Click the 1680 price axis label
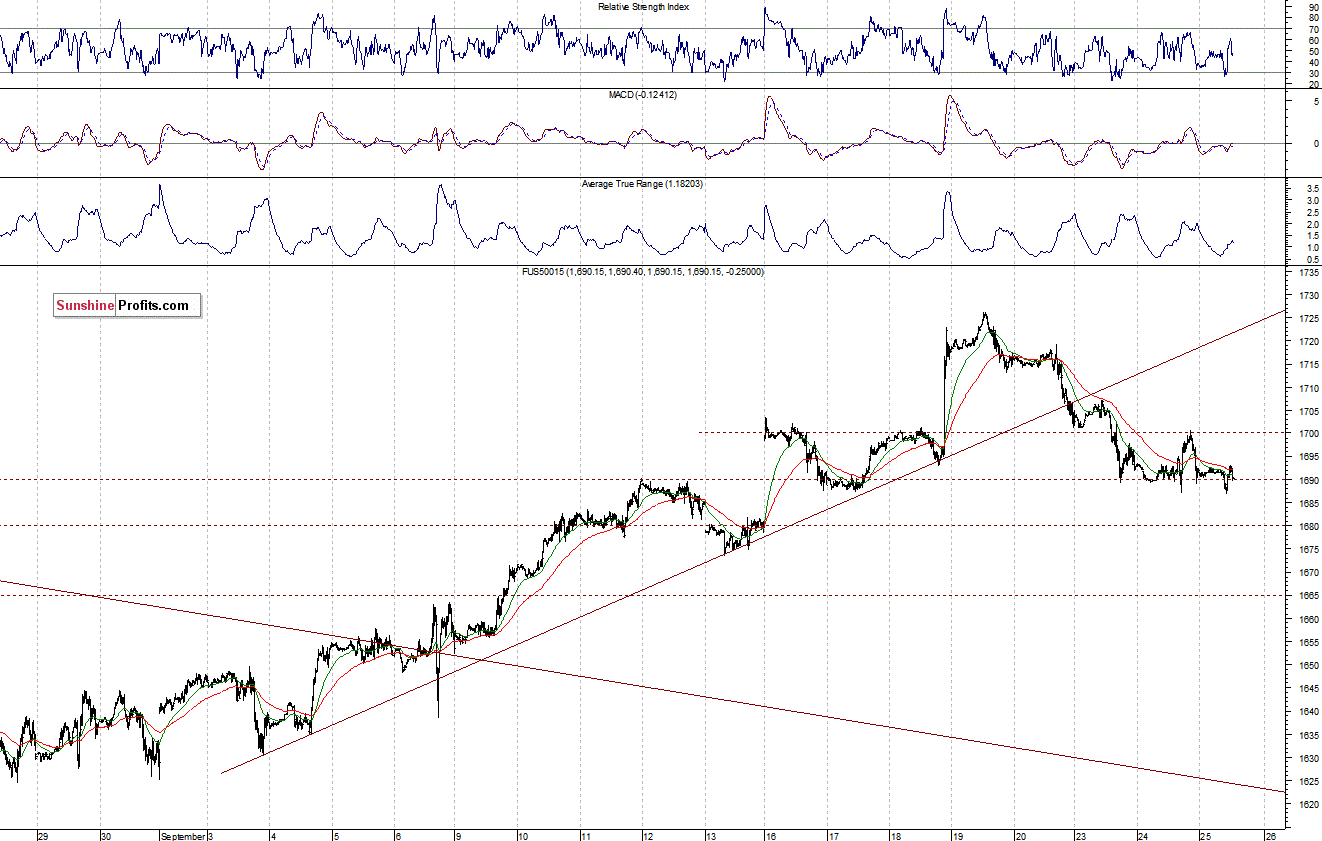 click(x=1308, y=527)
